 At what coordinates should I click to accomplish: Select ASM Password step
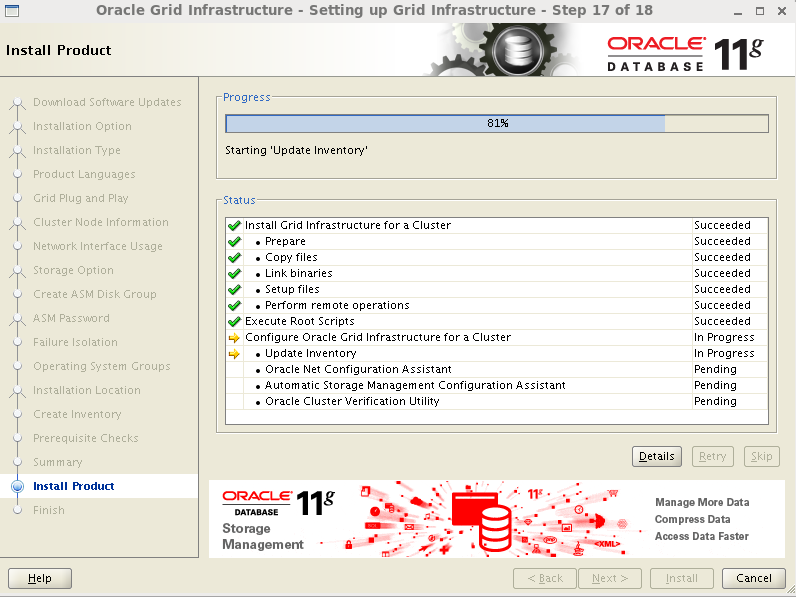tap(71, 318)
